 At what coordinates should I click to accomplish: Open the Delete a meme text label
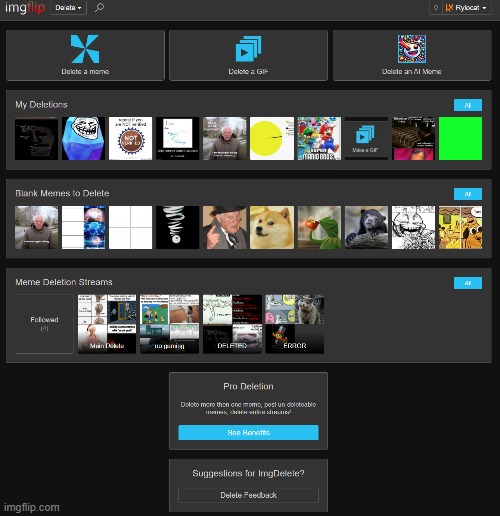85,71
